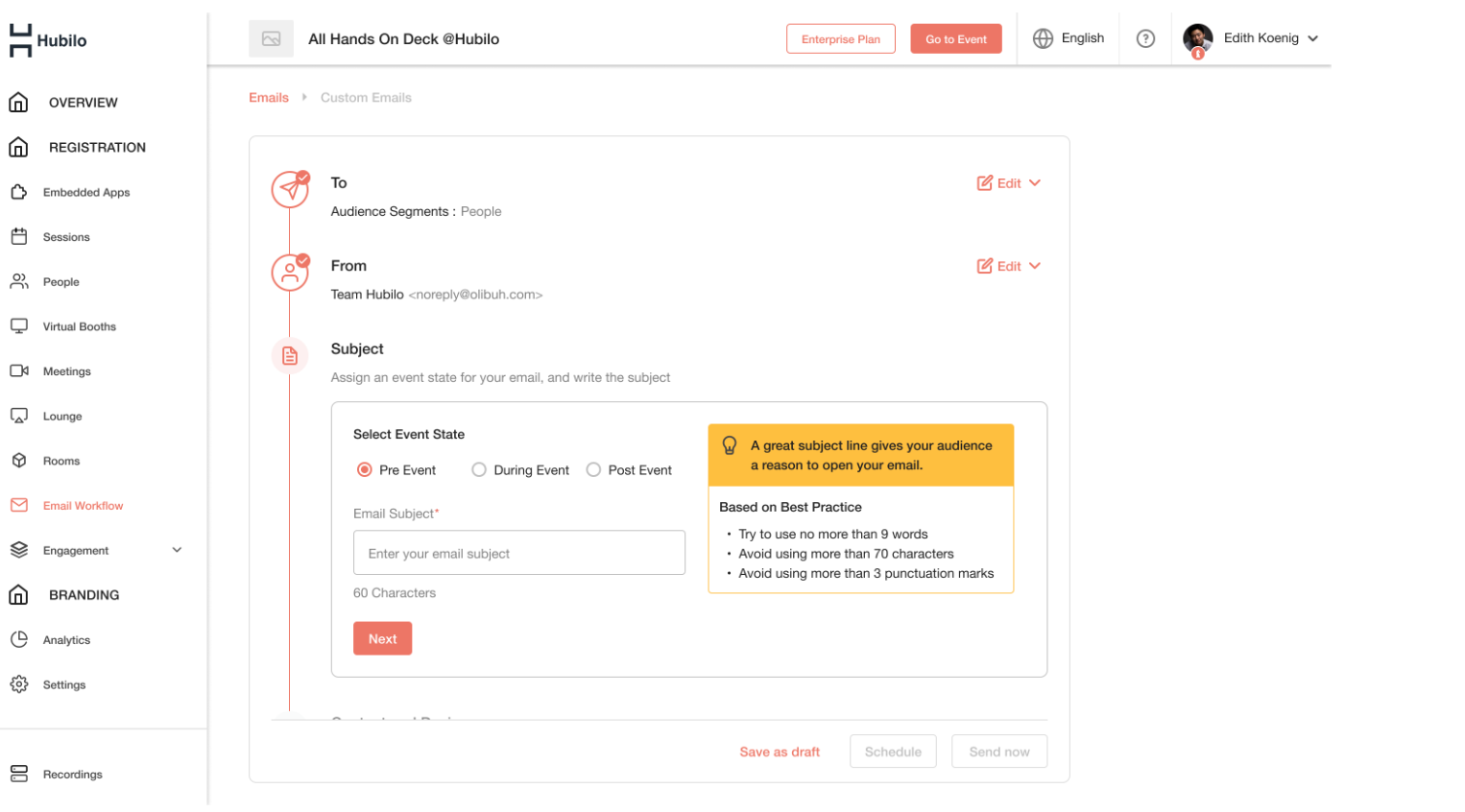Open Analytics pie chart icon
The width and height of the screenshot is (1465, 812).
click(x=18, y=639)
